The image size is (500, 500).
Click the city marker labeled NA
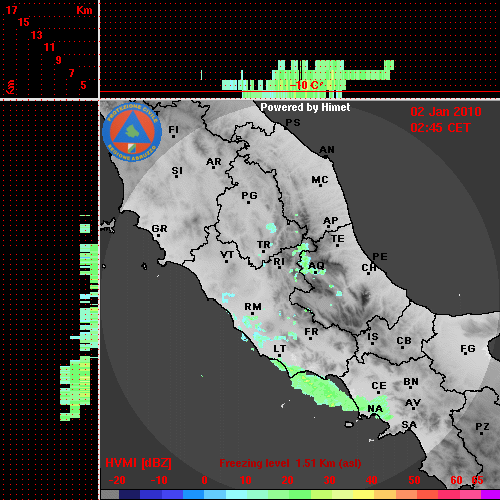tap(375, 410)
